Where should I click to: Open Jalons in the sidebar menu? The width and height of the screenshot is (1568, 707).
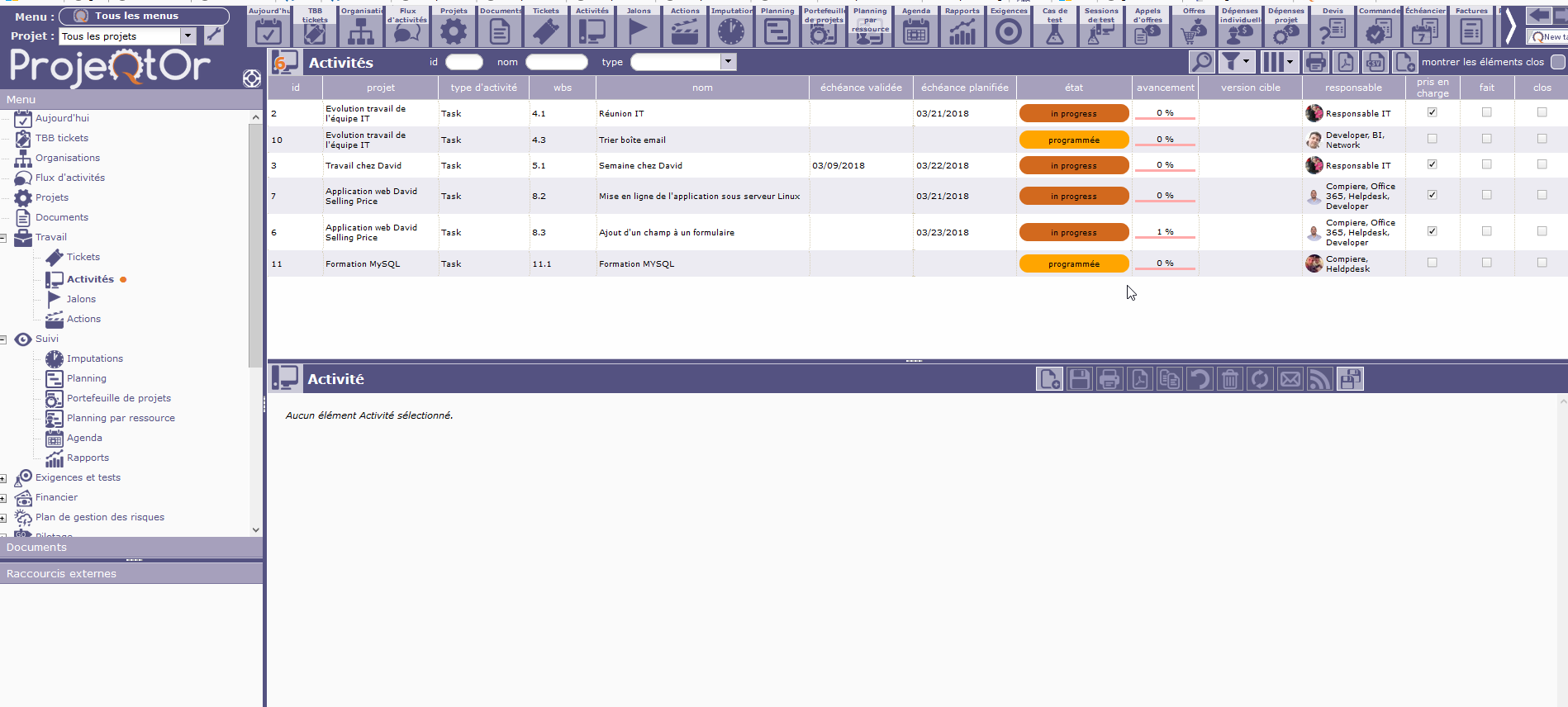point(81,299)
